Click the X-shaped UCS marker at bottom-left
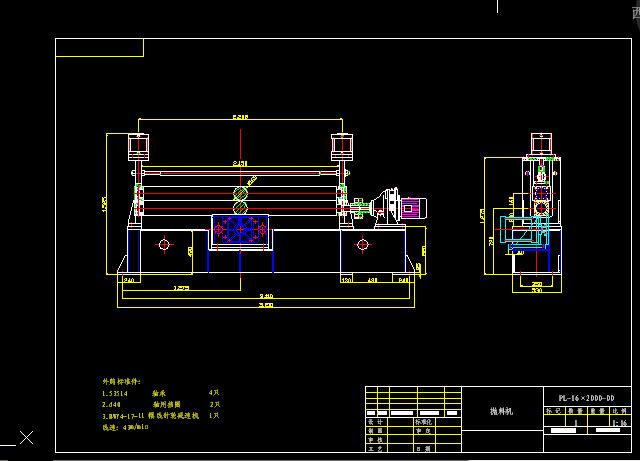The height and width of the screenshot is (461, 640). point(27,438)
